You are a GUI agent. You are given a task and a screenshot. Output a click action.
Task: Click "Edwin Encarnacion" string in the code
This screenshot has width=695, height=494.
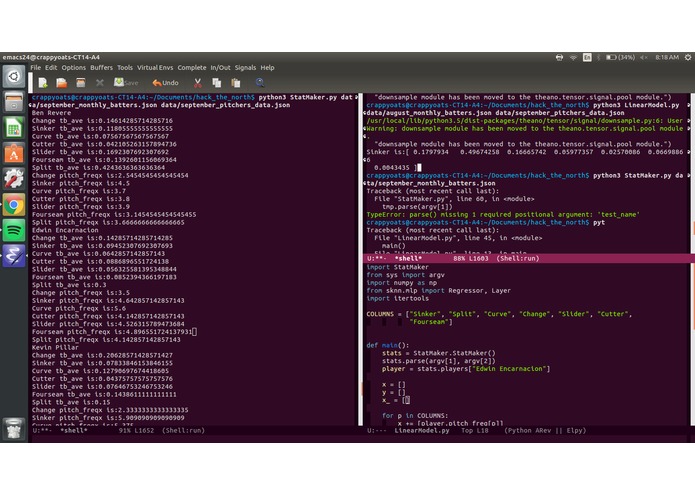tap(510, 369)
